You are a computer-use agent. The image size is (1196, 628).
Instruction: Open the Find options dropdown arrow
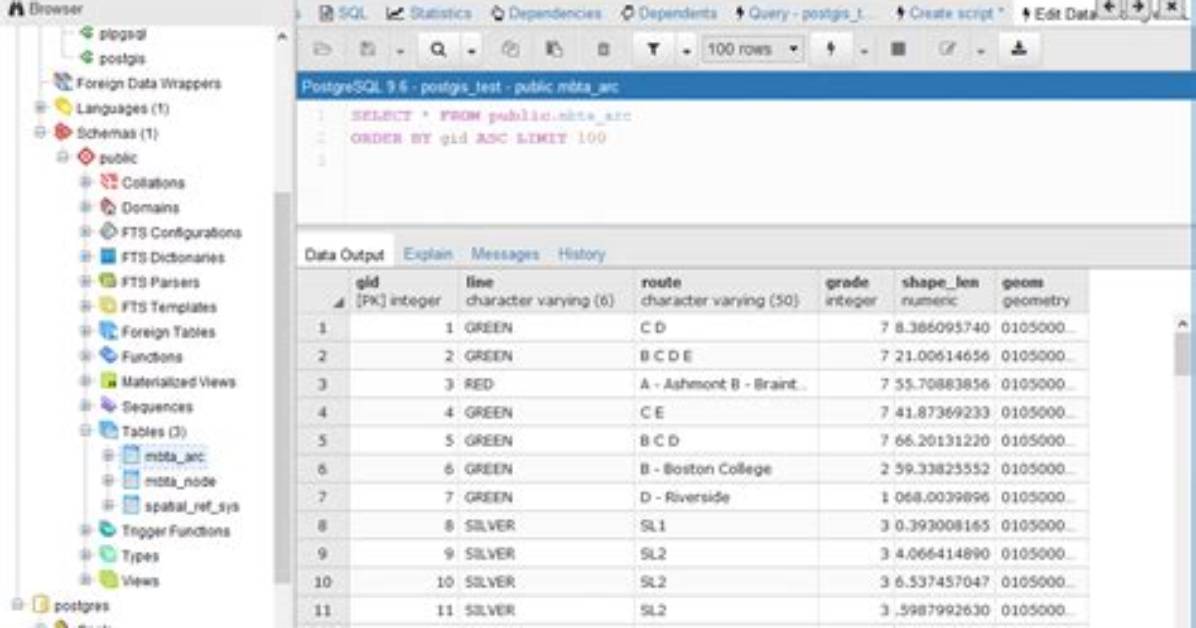pos(471,50)
